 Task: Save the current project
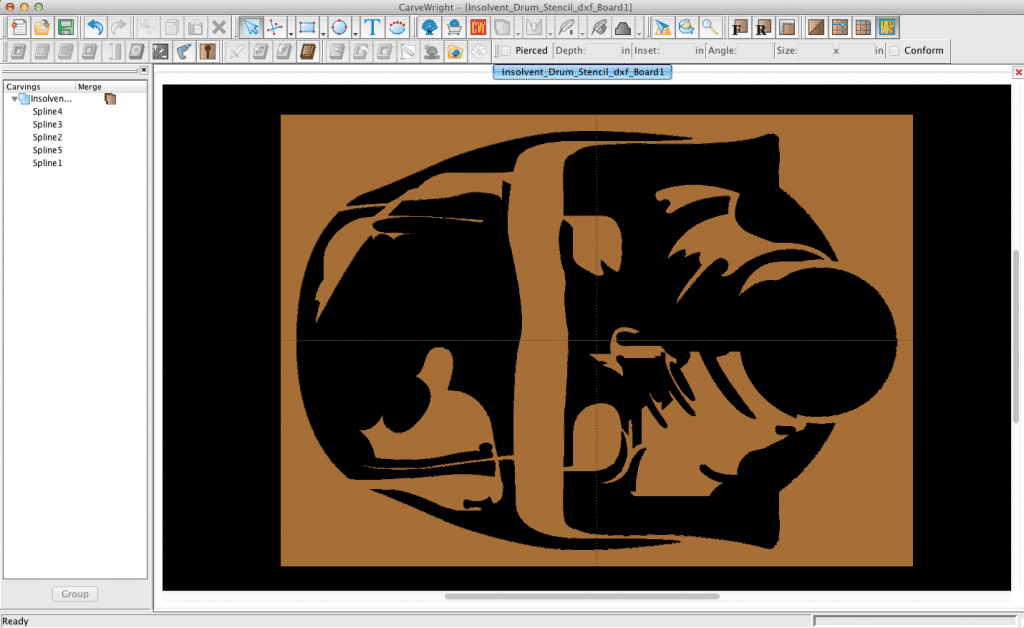click(65, 28)
